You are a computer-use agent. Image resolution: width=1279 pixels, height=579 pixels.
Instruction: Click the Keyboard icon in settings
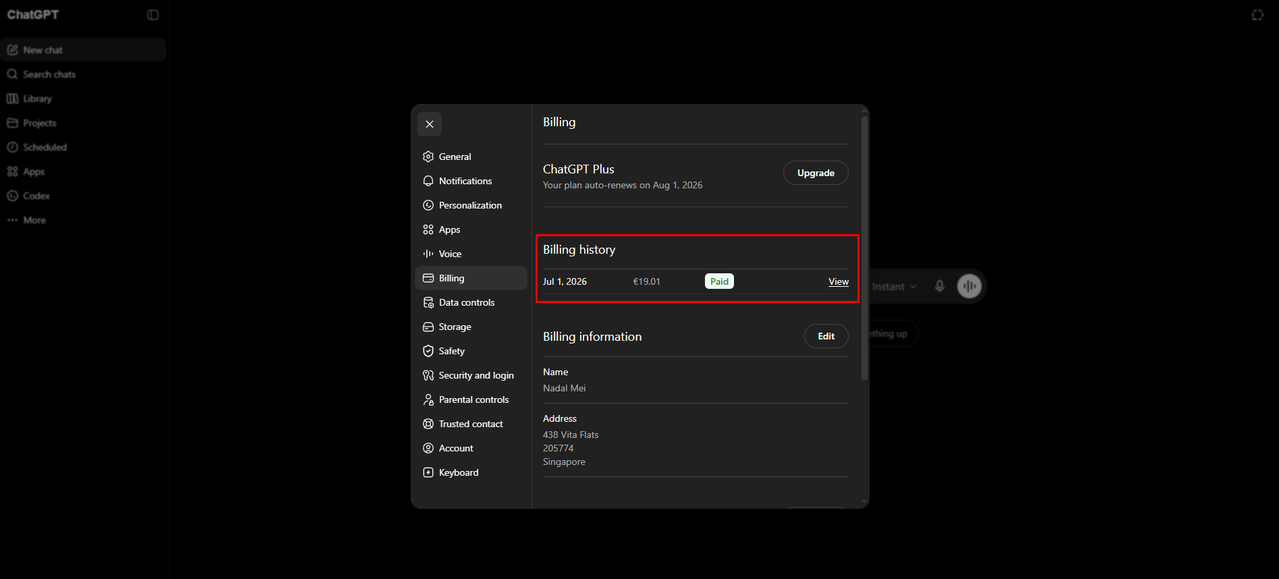[x=428, y=473]
